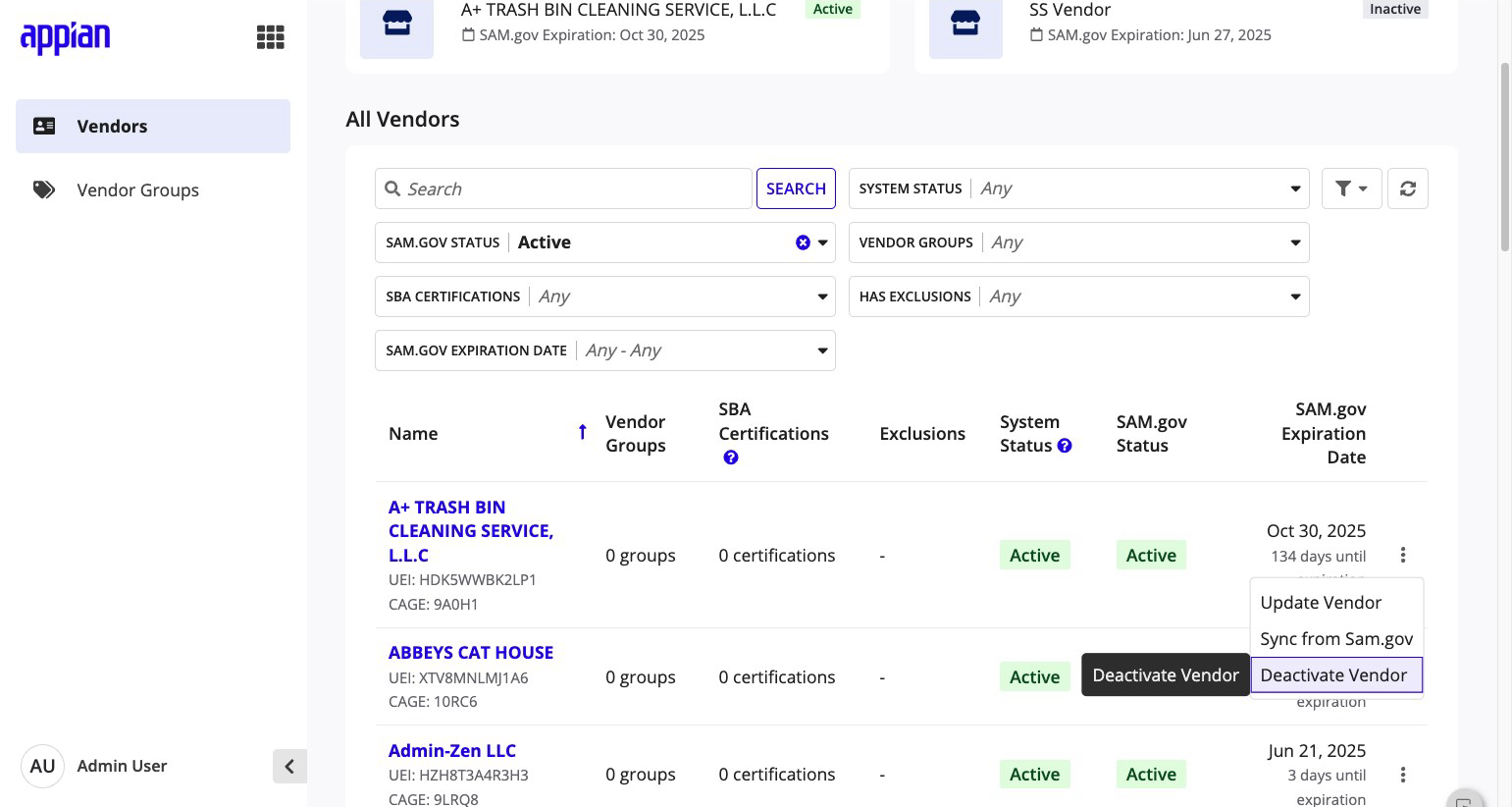Open the ABBEYS CAT HOUSE vendor link
The height and width of the screenshot is (807, 1512).
coord(471,653)
